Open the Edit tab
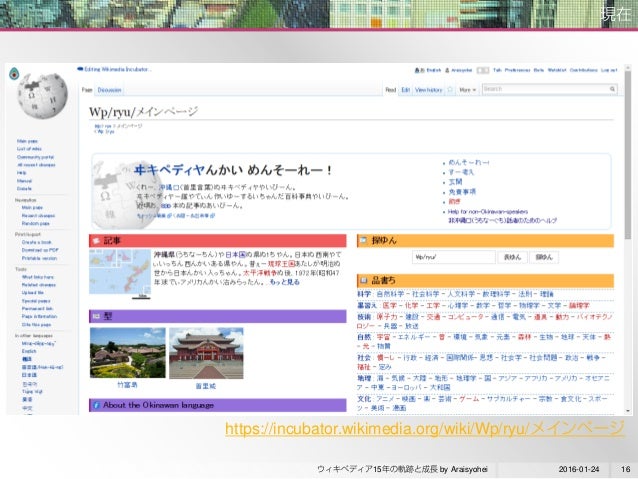The width and height of the screenshot is (638, 479). point(406,90)
